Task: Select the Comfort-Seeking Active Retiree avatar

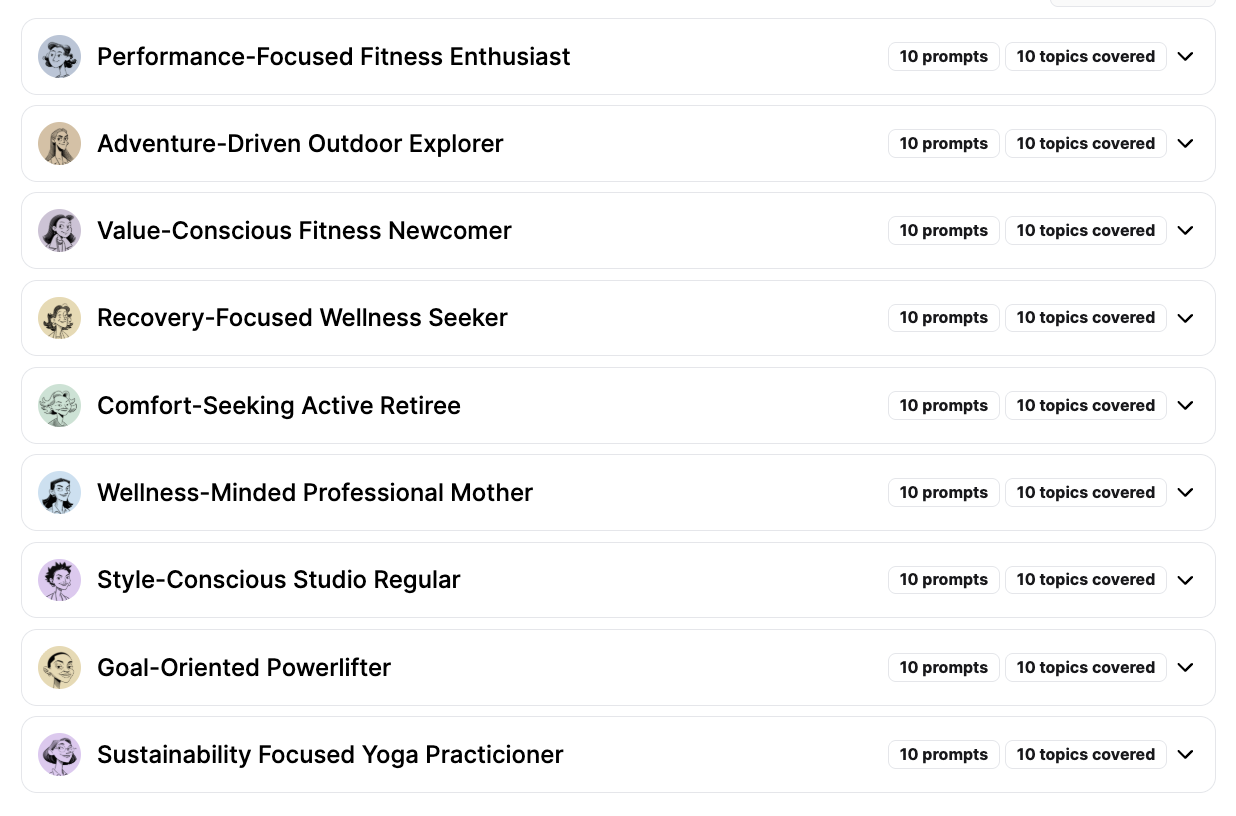Action: click(x=59, y=405)
